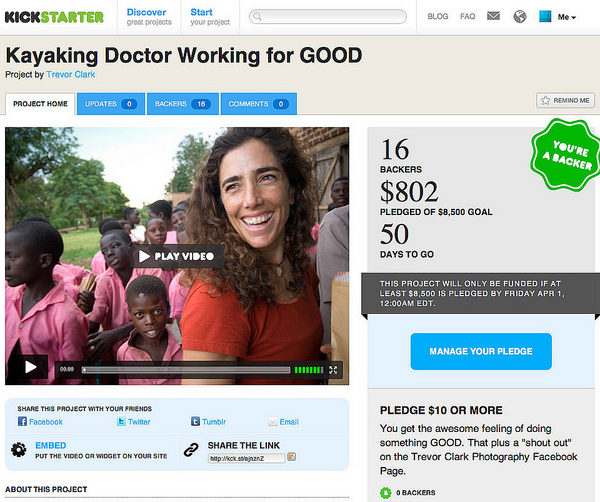Image resolution: width=600 pixels, height=502 pixels.
Task: Share project via Facebook icon
Action: [x=22, y=422]
